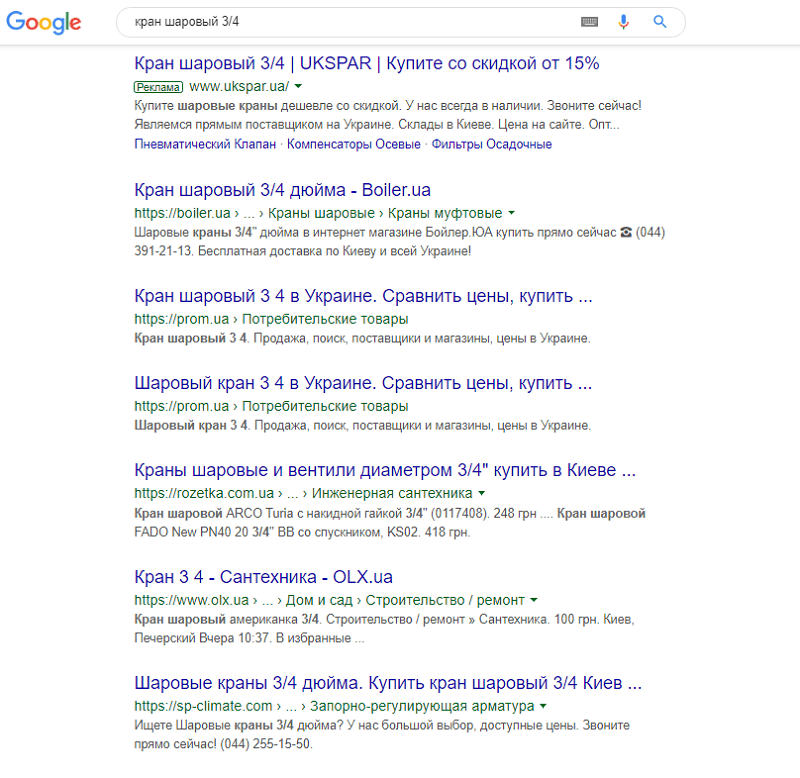Open Краны шаровые и вентили rozetka result

click(x=385, y=470)
